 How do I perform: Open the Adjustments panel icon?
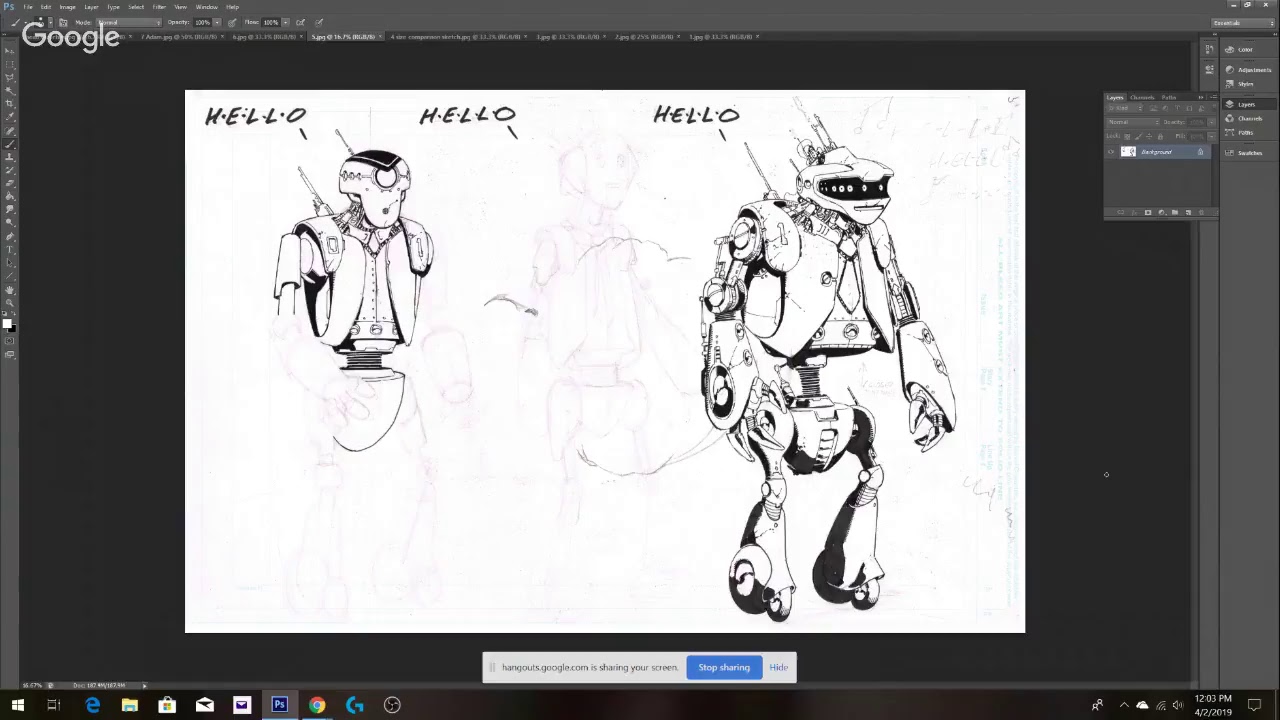tap(1230, 70)
